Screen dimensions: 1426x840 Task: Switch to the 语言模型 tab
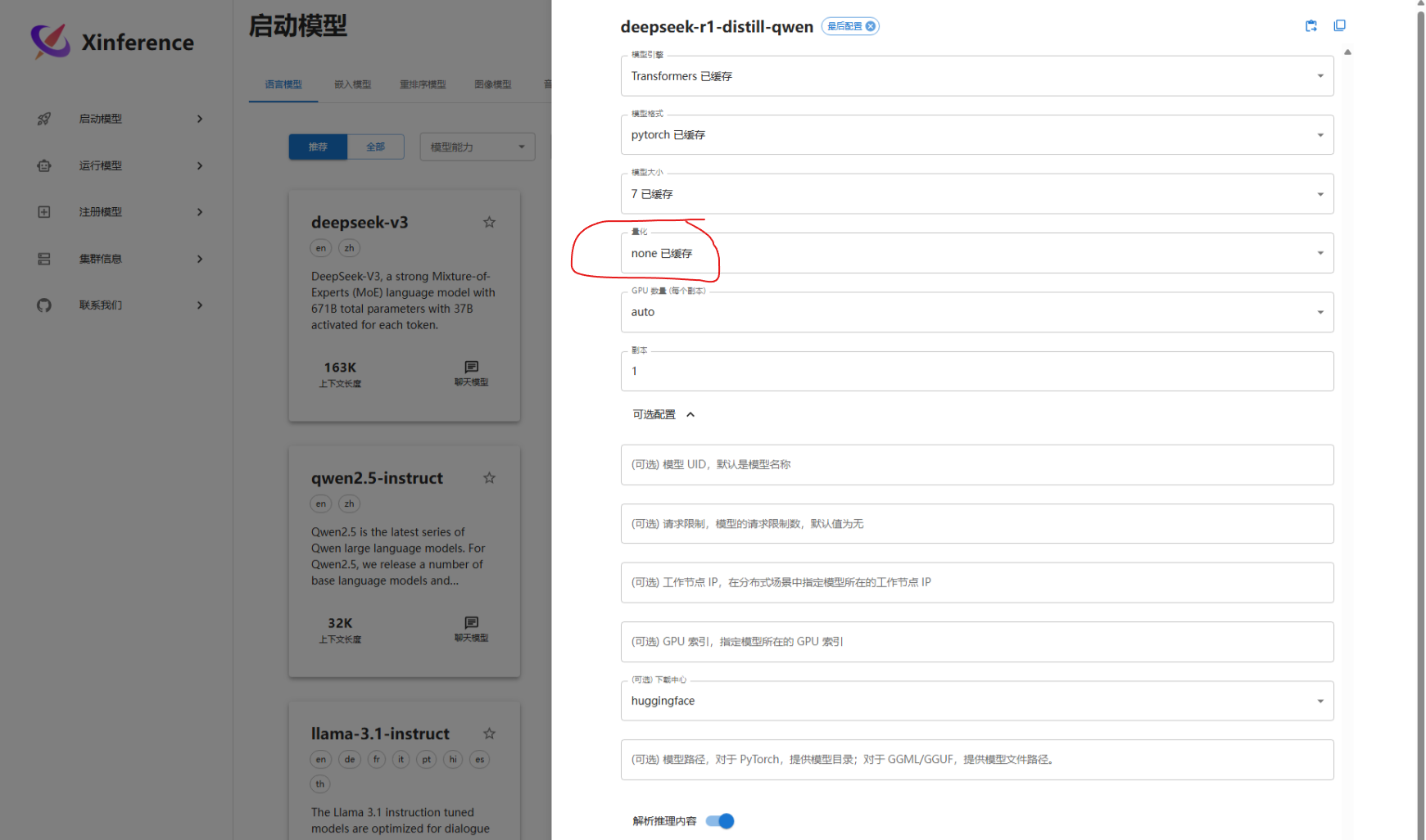283,84
